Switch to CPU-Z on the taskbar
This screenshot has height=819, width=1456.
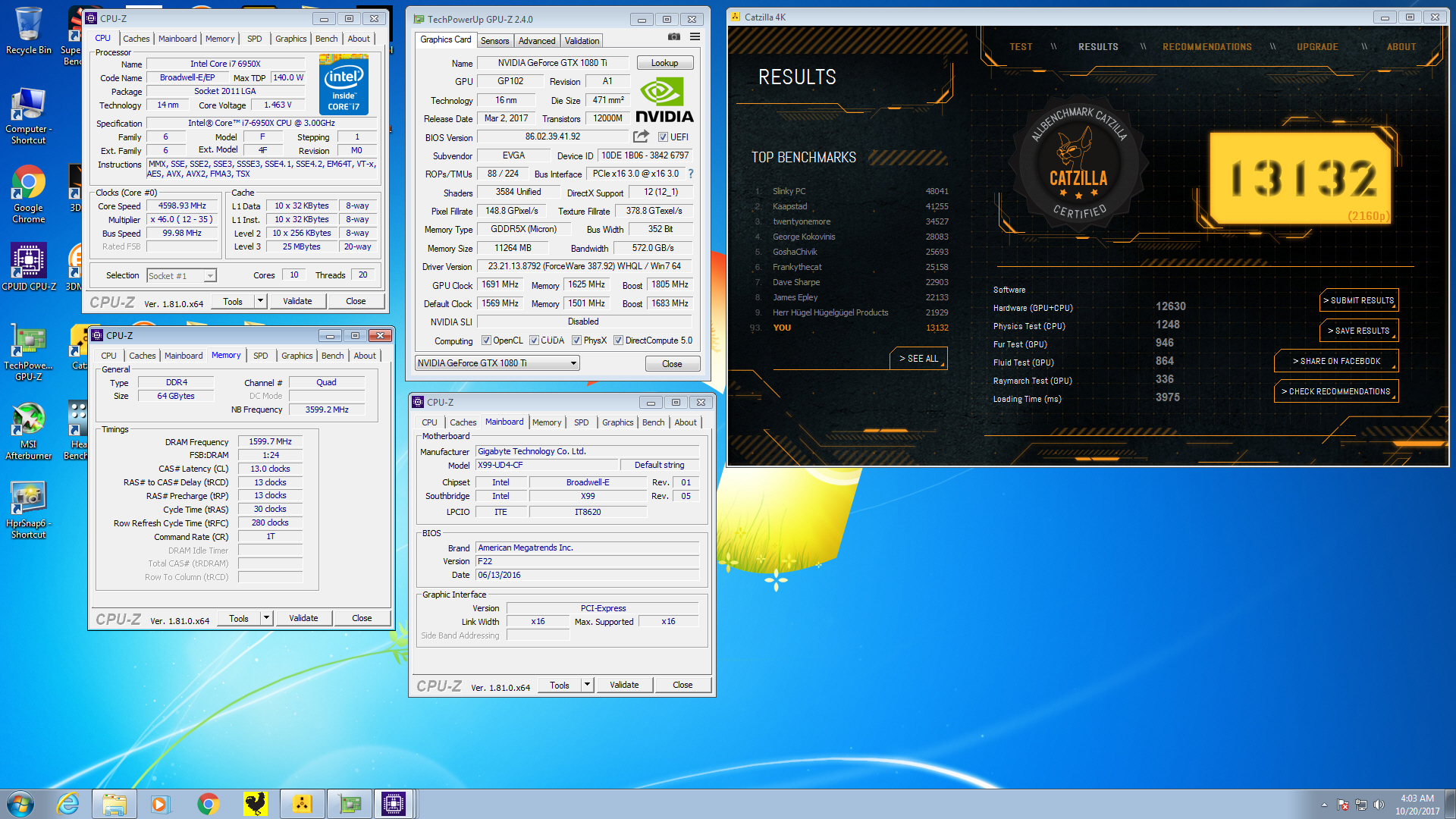click(394, 804)
